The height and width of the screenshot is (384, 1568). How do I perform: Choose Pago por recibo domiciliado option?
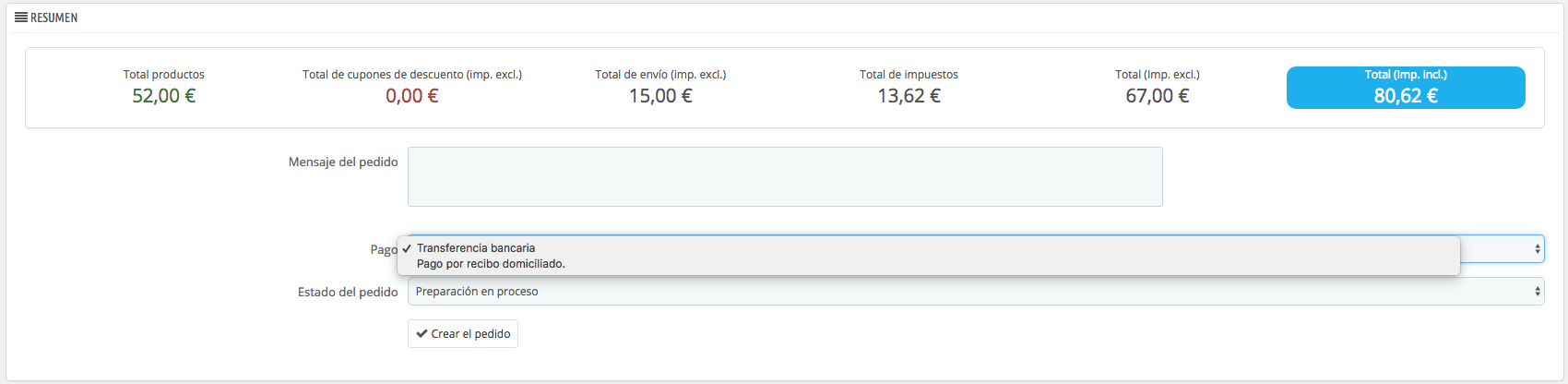[491, 264]
